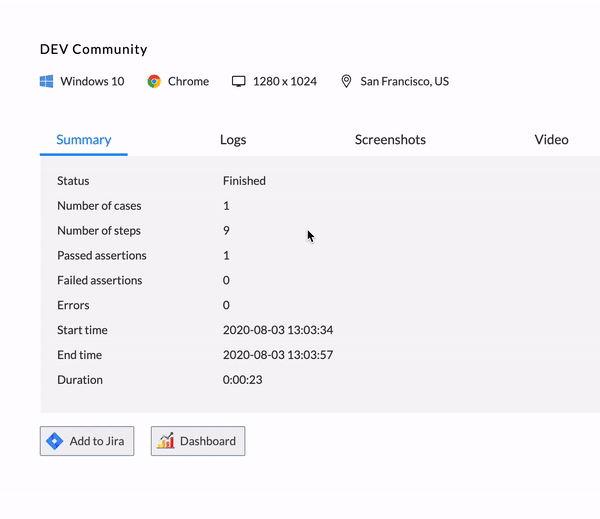Switch to the Video tab
Image resolution: width=600 pixels, height=519 pixels.
pyautogui.click(x=551, y=140)
